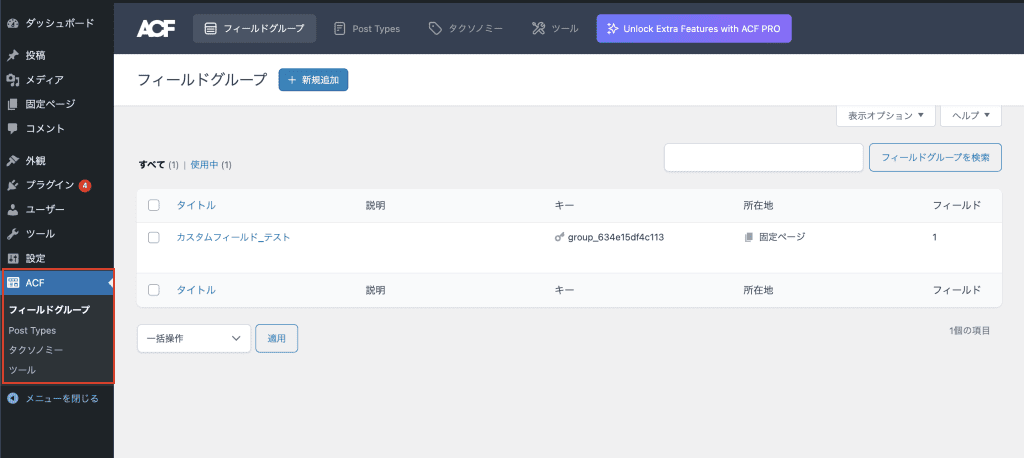Click the 1個の項目 item count text
The image size is (1024, 458).
[x=970, y=331]
